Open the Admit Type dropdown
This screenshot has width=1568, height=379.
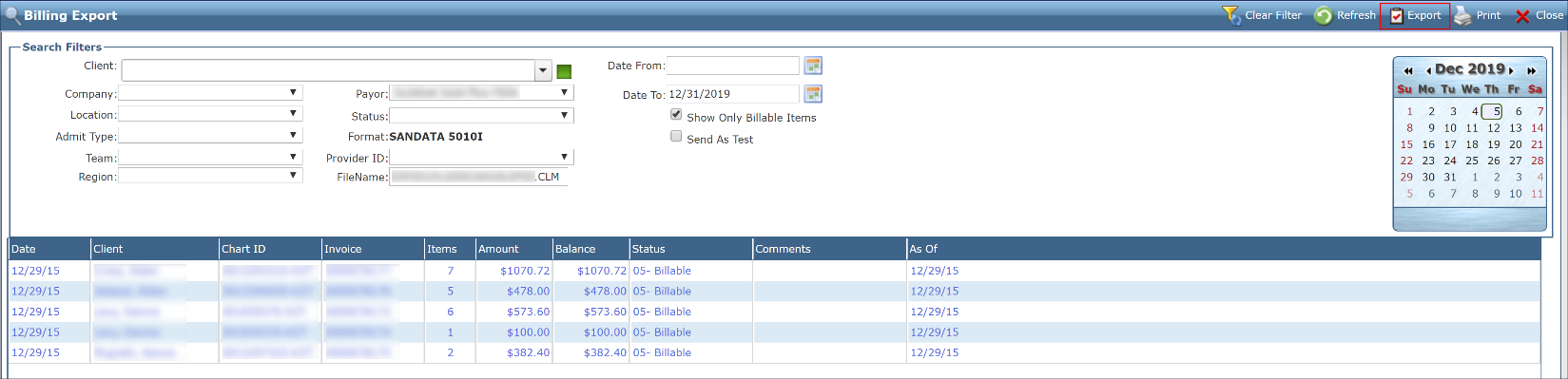pyautogui.click(x=293, y=135)
